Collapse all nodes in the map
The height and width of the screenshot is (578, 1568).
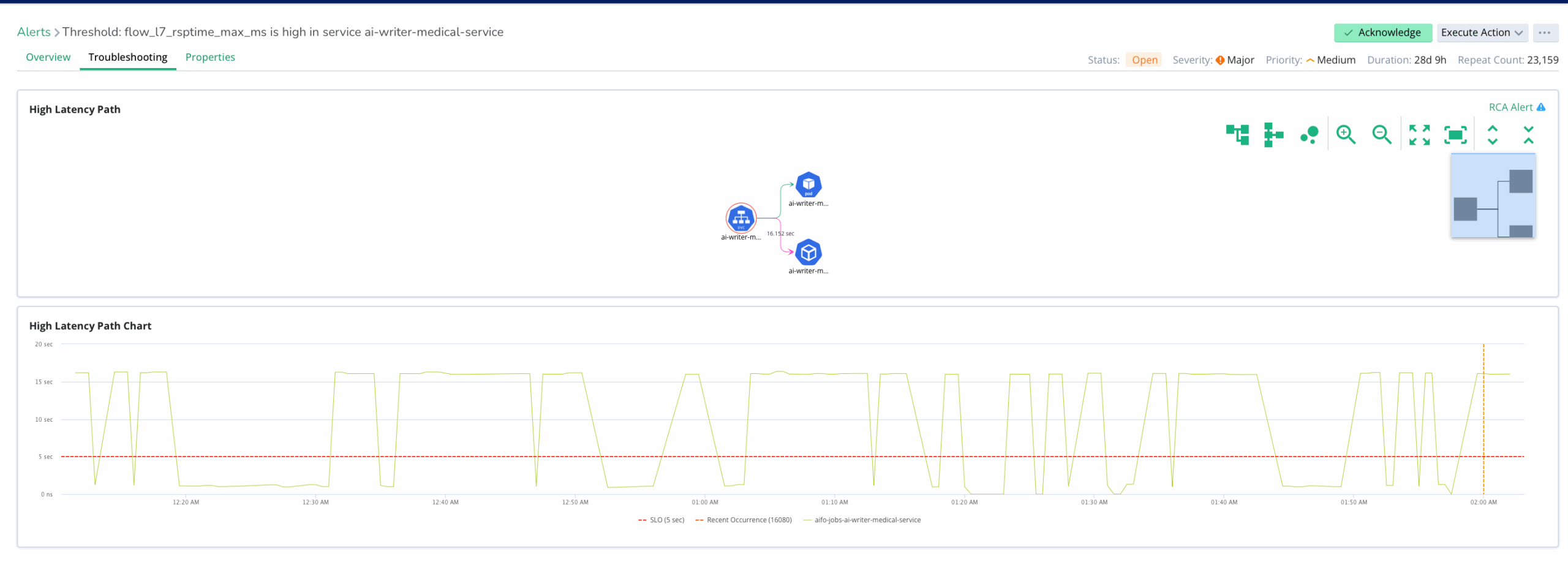pyautogui.click(x=1528, y=134)
